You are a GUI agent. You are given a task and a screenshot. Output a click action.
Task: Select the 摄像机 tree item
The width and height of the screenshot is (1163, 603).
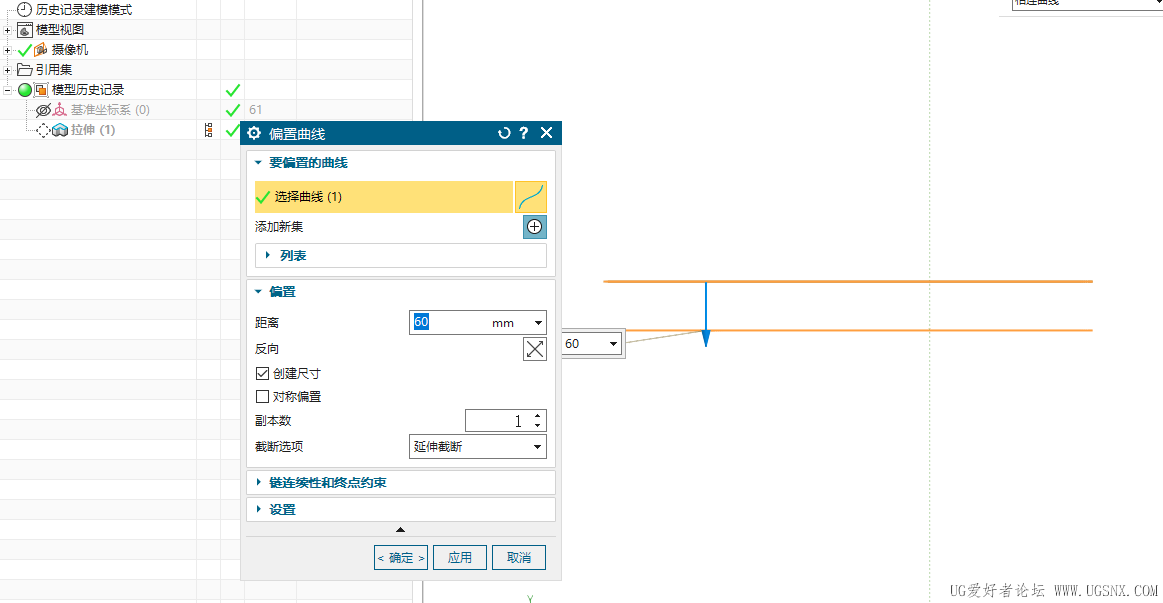pyautogui.click(x=69, y=50)
